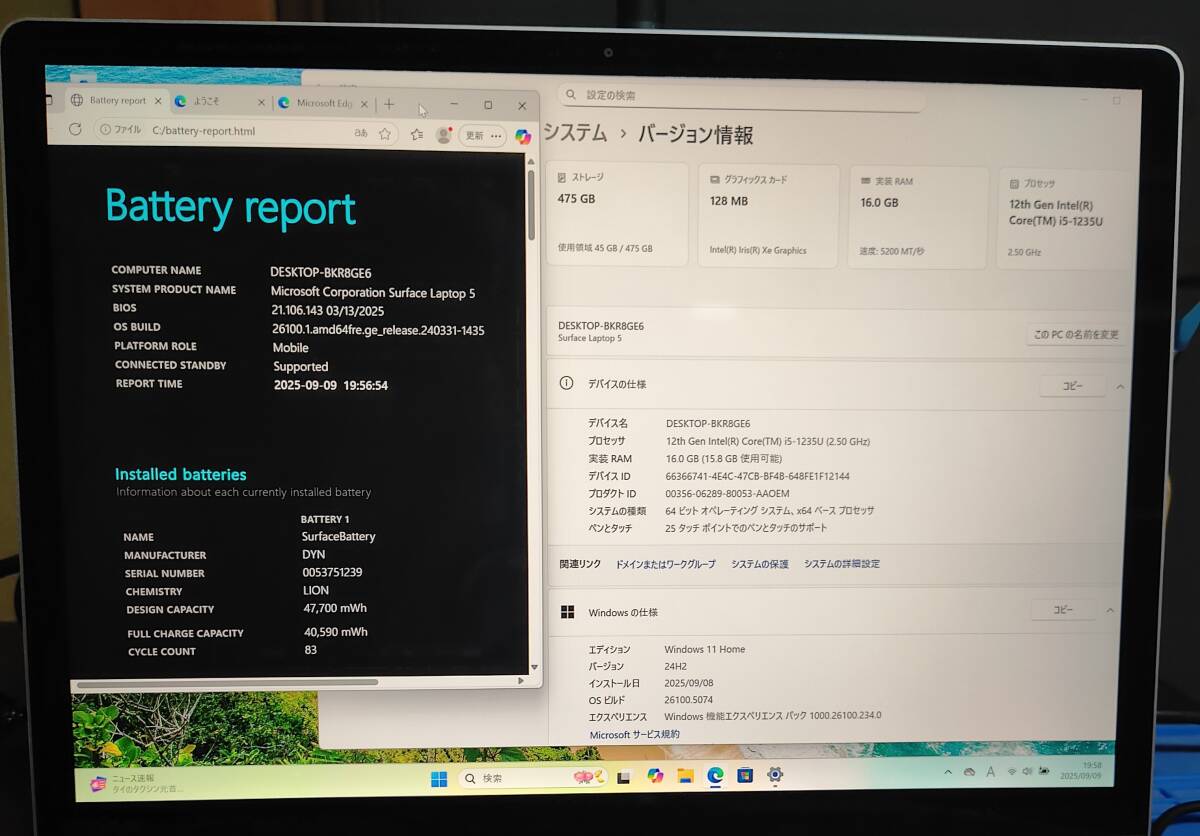
Task: Click the read aloud icon in address bar
Action: (361, 132)
